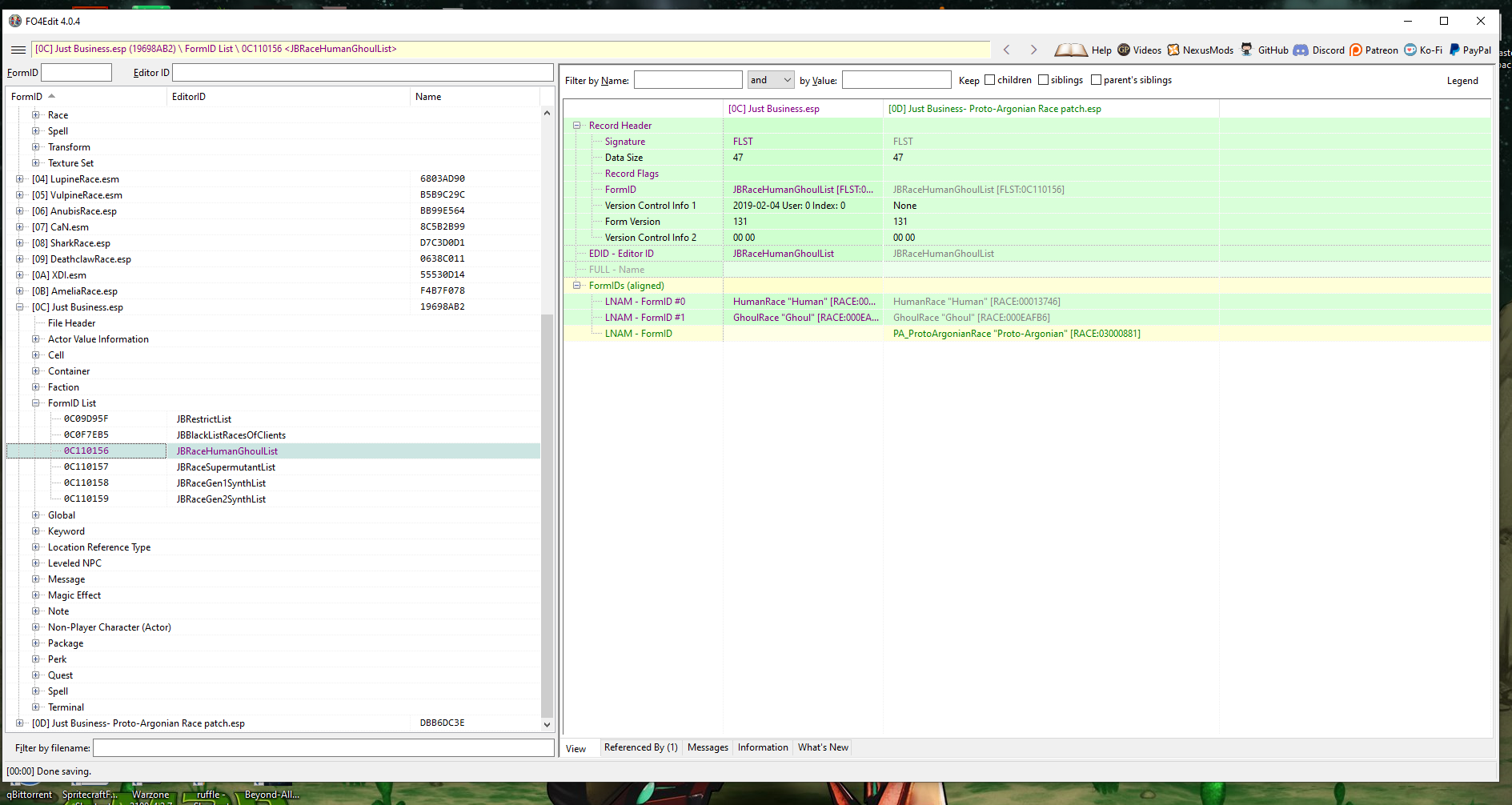
Task: Open the Ko-Fi icon
Action: (1410, 50)
